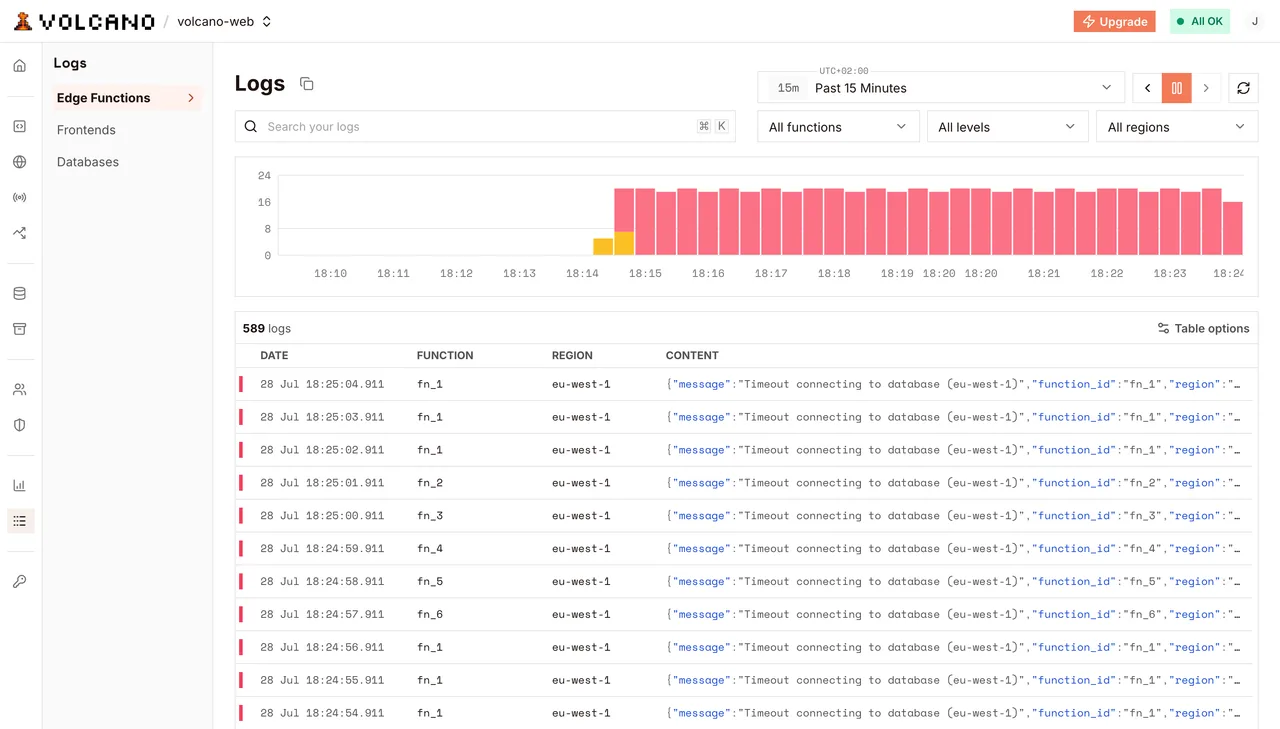Pause live log streaming
This screenshot has width=1280, height=729.
[x=1177, y=88]
